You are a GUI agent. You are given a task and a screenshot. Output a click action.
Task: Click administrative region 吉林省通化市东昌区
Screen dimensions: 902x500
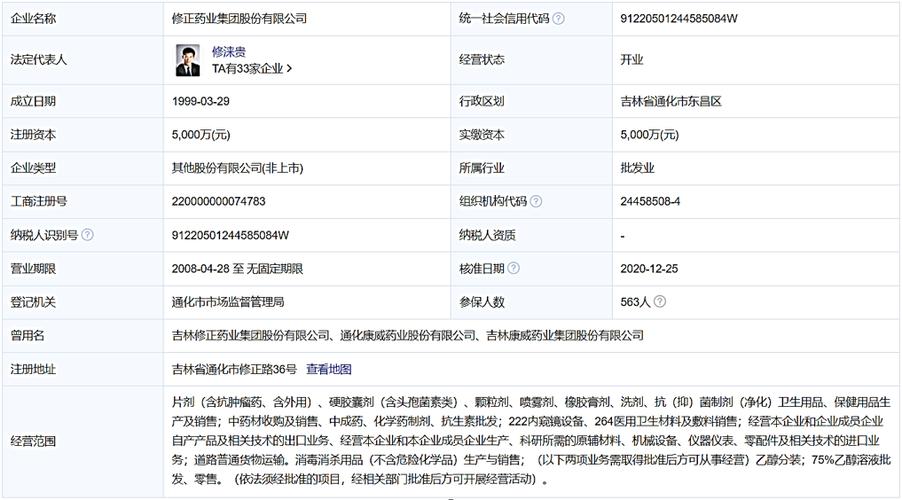coord(671,101)
